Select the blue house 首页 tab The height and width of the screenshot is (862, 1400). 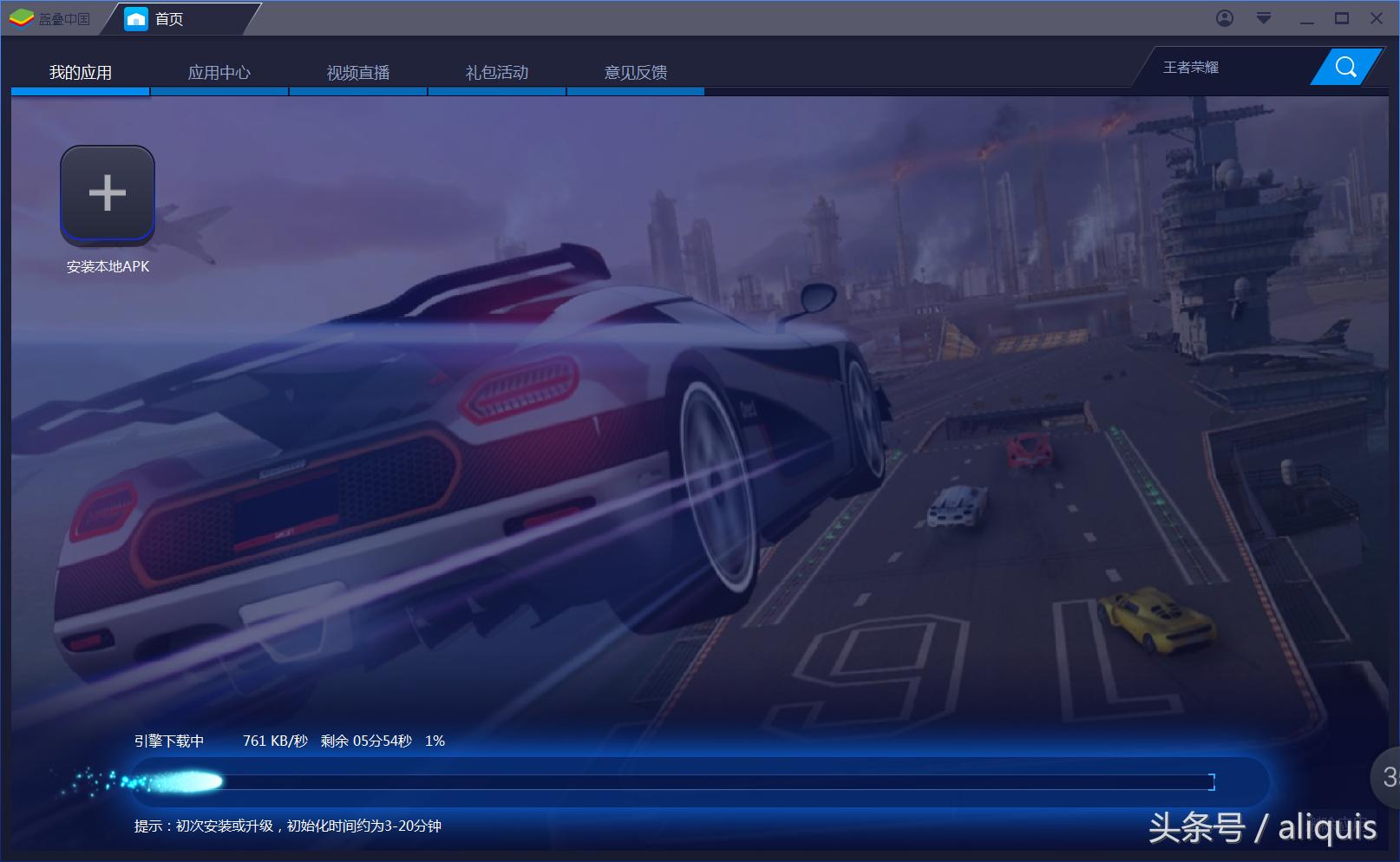pyautogui.click(x=156, y=18)
